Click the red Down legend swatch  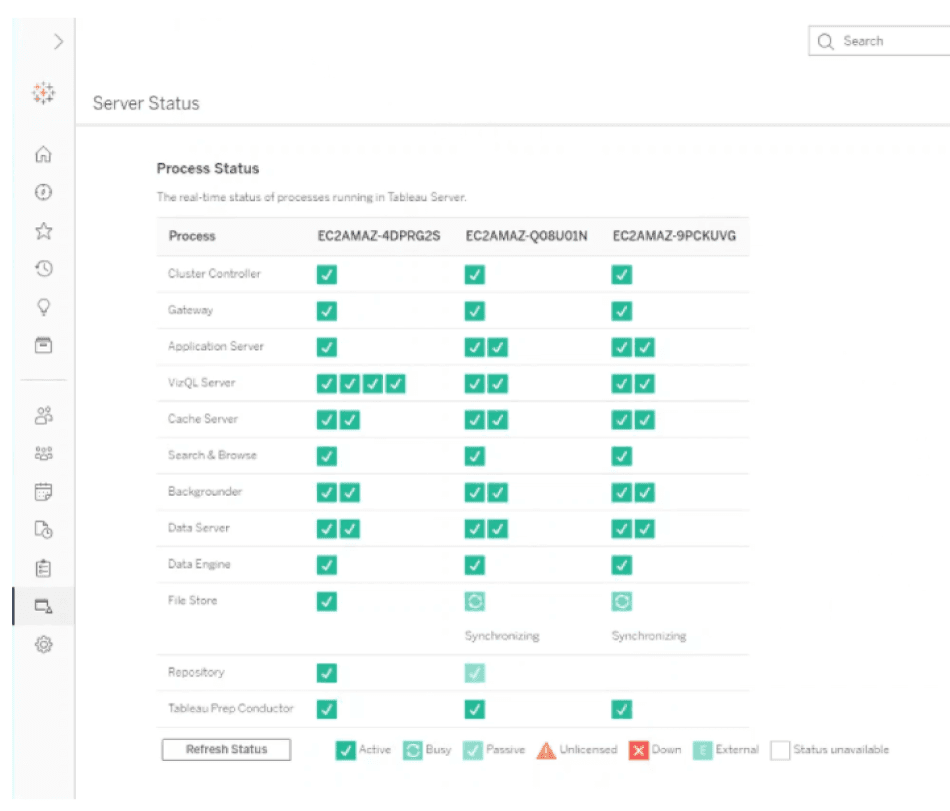point(638,750)
